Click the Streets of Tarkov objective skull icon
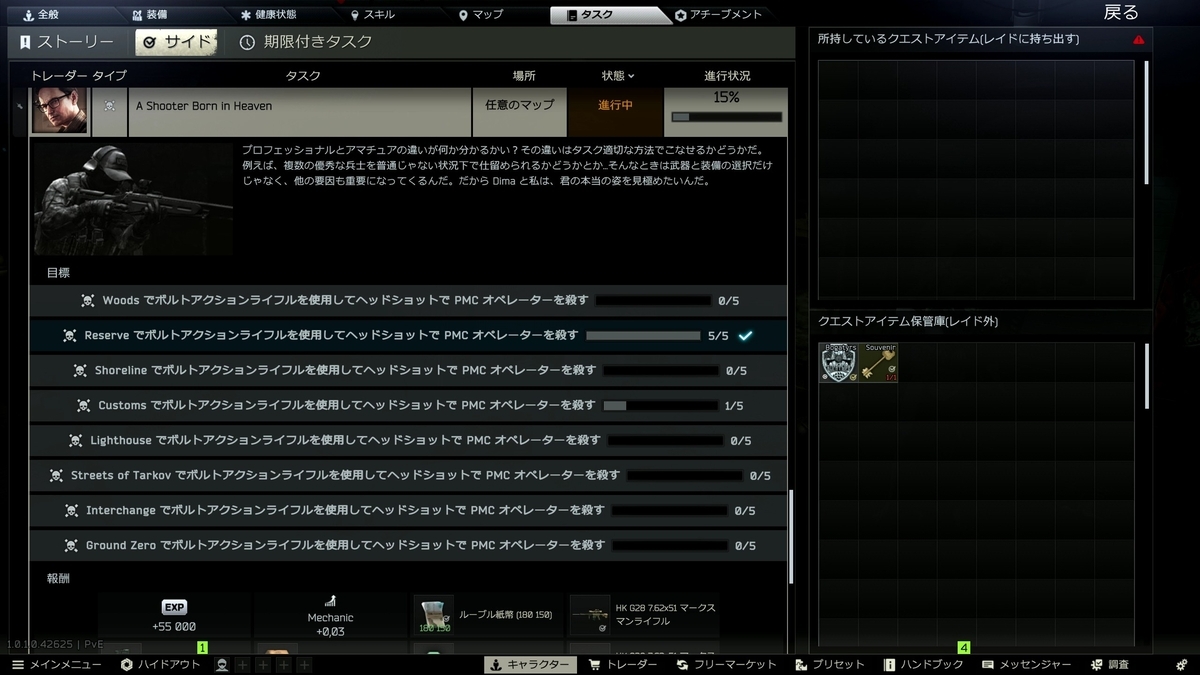1200x675 pixels. click(x=56, y=476)
